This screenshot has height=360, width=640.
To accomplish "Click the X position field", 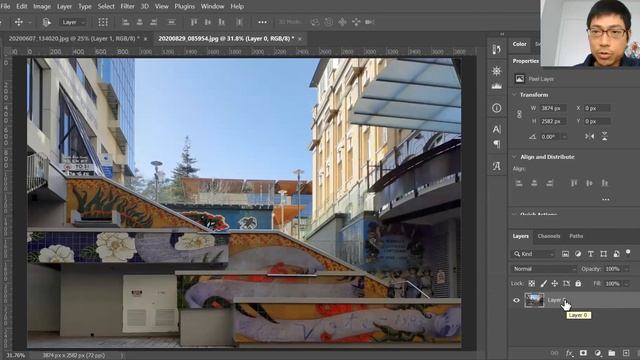I will (x=597, y=108).
